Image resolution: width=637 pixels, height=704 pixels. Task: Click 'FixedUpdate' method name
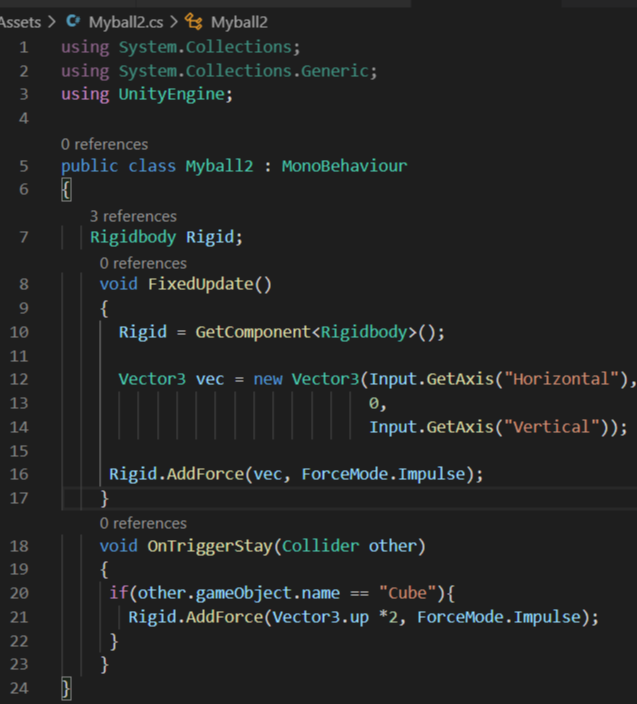pos(201,284)
